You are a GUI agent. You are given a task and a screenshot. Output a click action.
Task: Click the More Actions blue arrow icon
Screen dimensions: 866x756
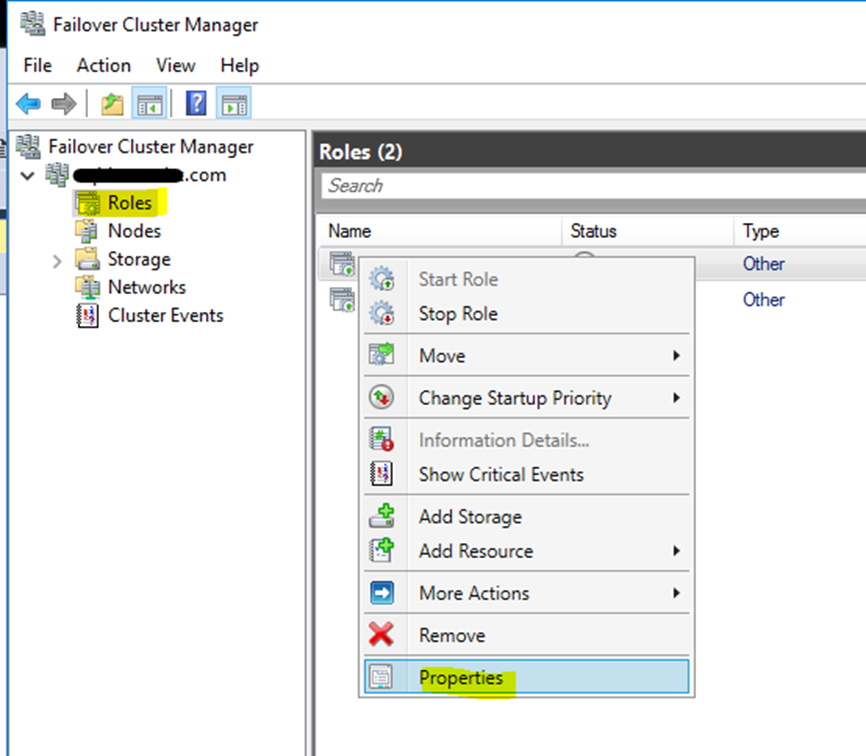[382, 593]
